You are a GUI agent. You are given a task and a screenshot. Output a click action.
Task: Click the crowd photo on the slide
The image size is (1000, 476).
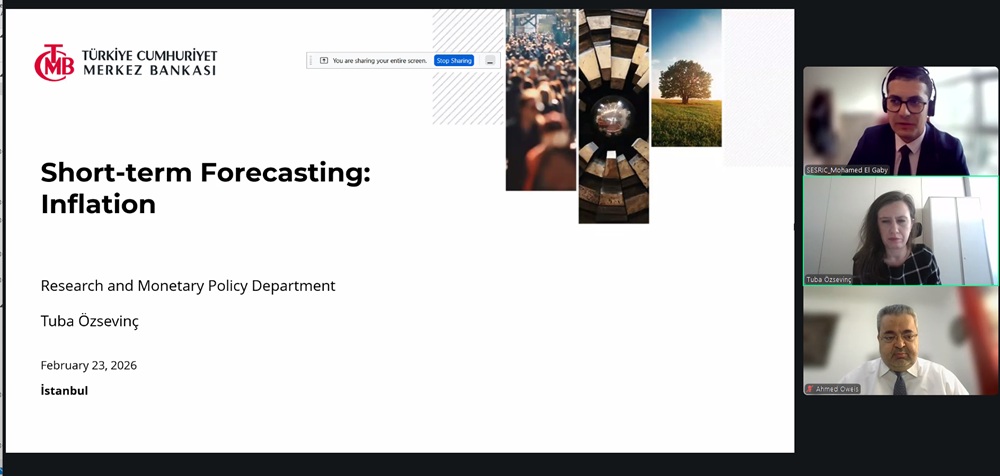click(x=540, y=100)
